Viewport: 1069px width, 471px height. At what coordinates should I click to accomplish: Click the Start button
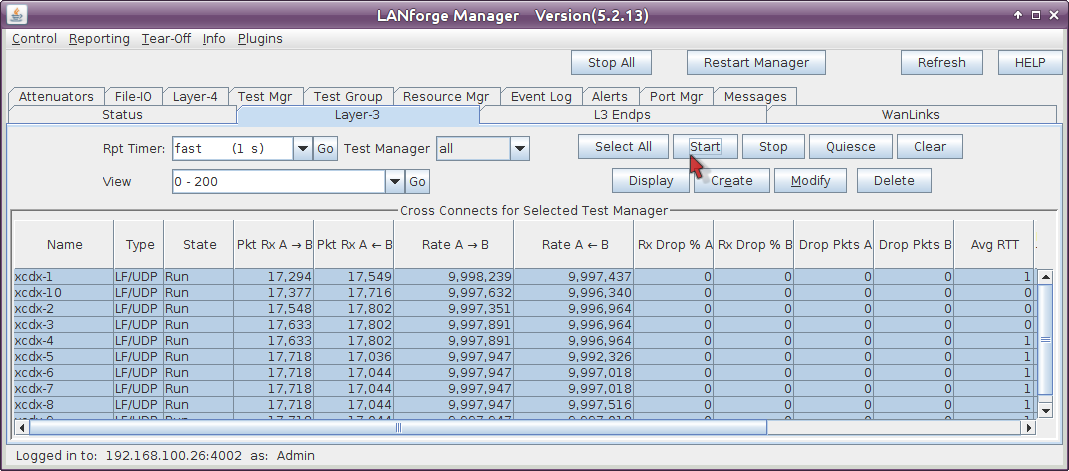705,147
